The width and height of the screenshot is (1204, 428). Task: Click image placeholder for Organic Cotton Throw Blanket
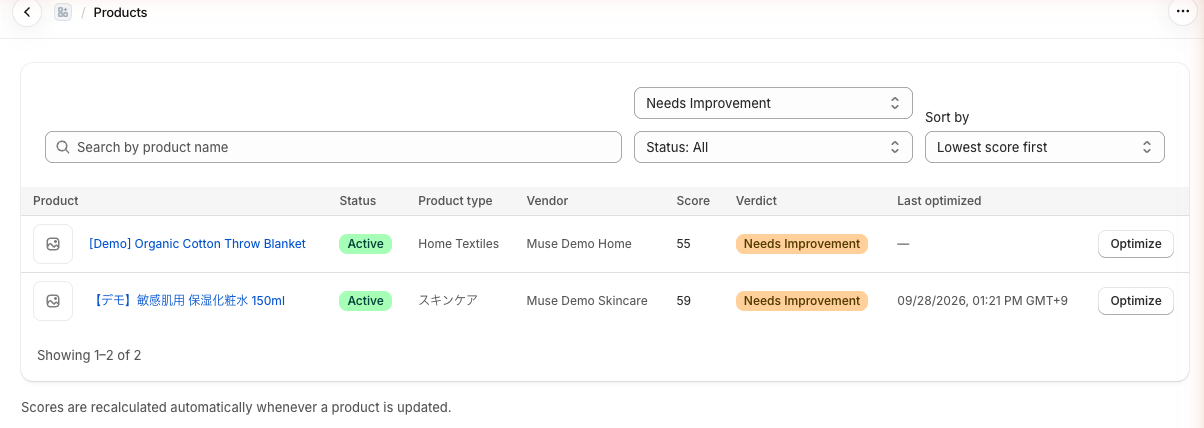[53, 244]
